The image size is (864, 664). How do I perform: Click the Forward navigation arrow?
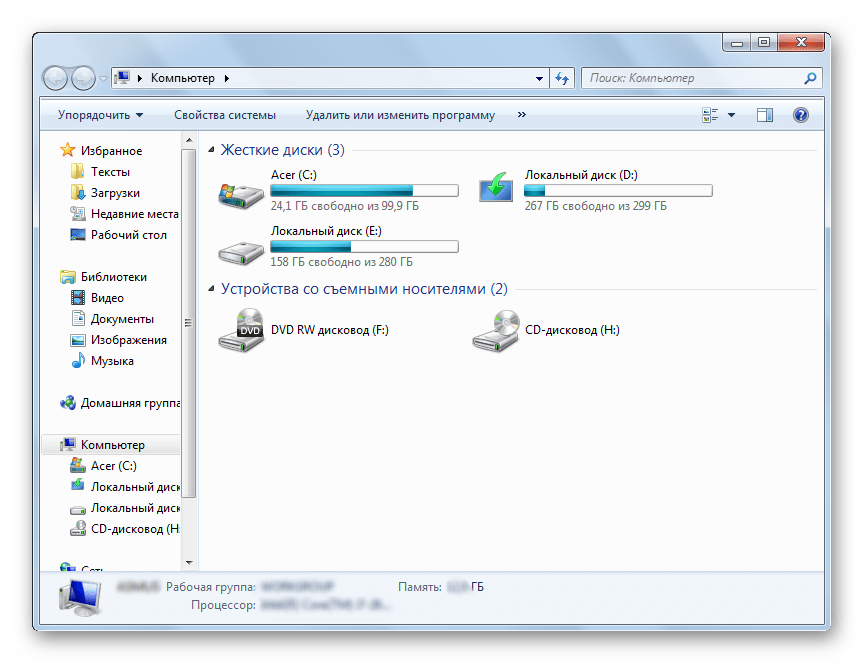pos(83,78)
